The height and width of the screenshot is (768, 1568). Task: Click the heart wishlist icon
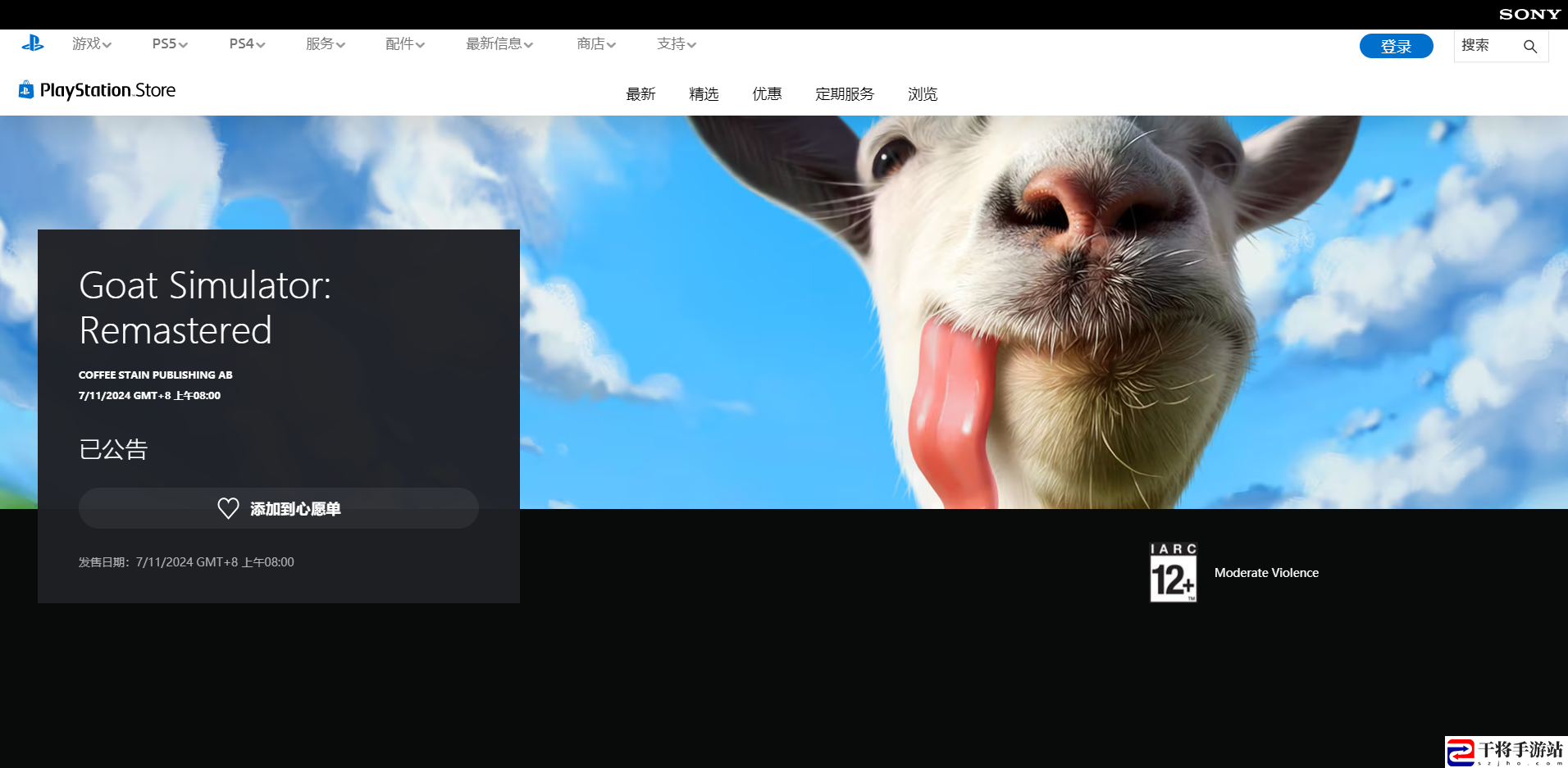[x=228, y=508]
